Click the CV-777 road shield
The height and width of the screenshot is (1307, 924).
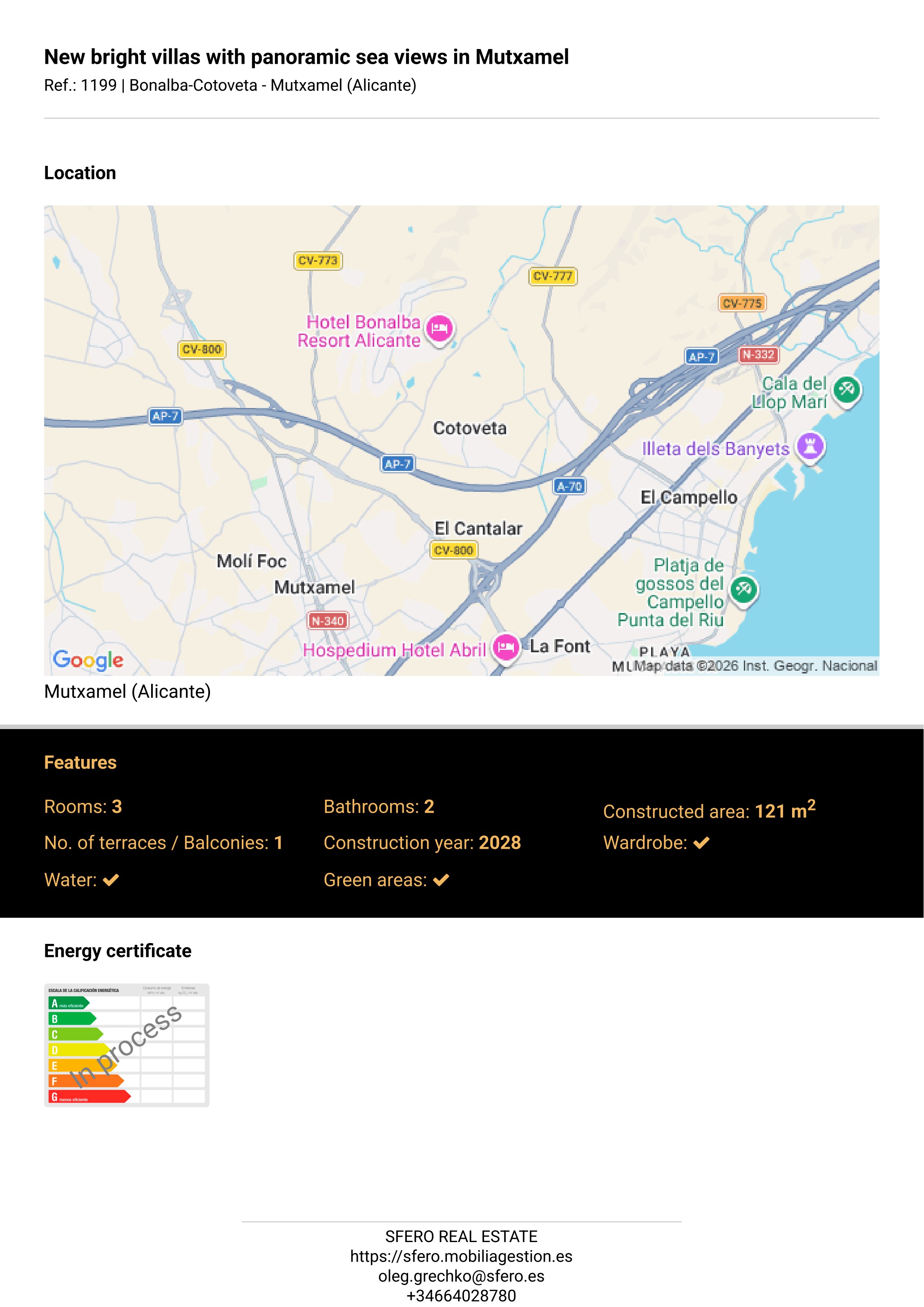click(x=552, y=277)
